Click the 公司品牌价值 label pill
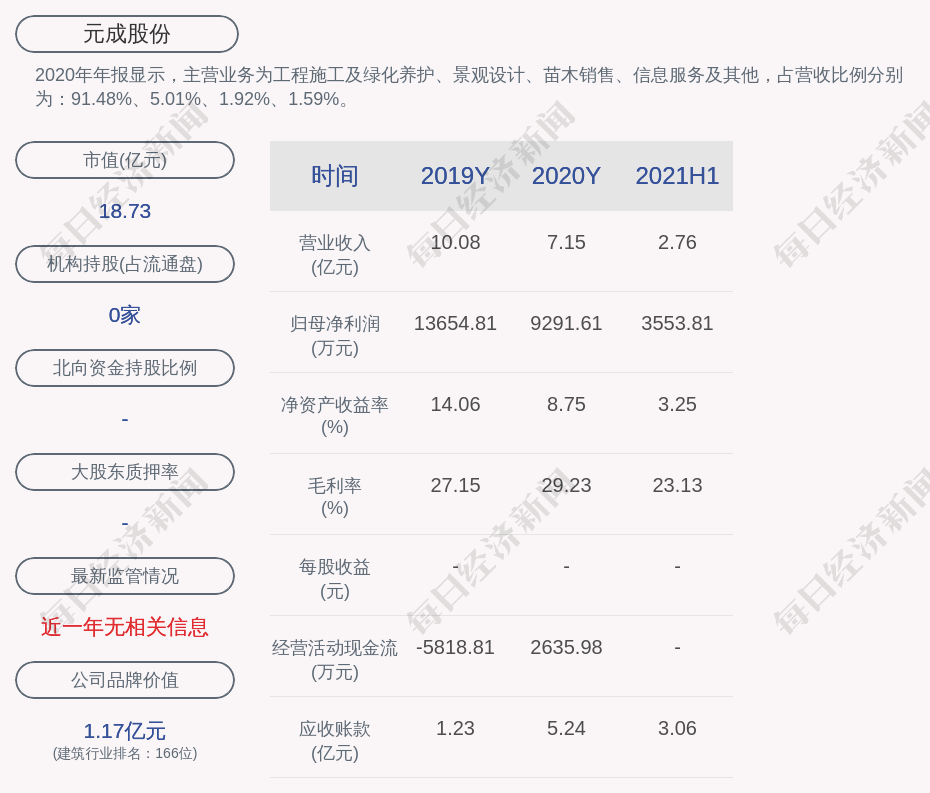Viewport: 930px width, 793px height. point(125,680)
